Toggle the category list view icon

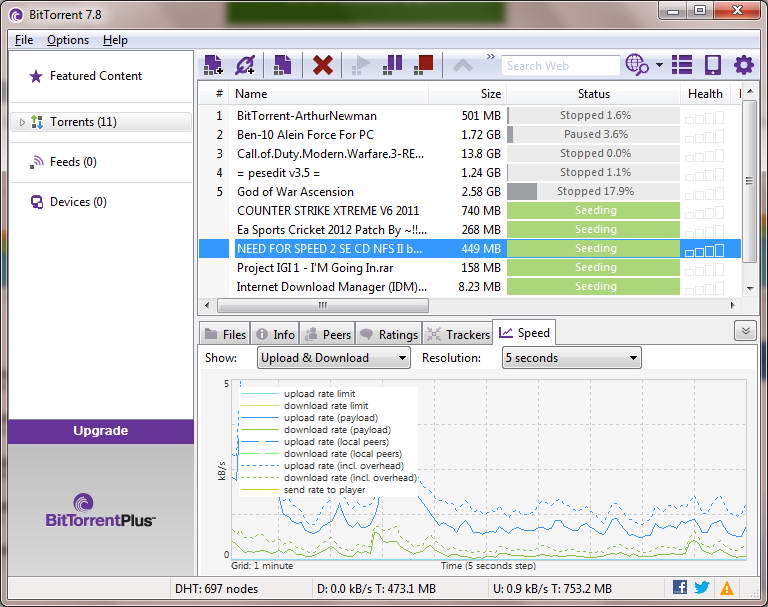(682, 65)
